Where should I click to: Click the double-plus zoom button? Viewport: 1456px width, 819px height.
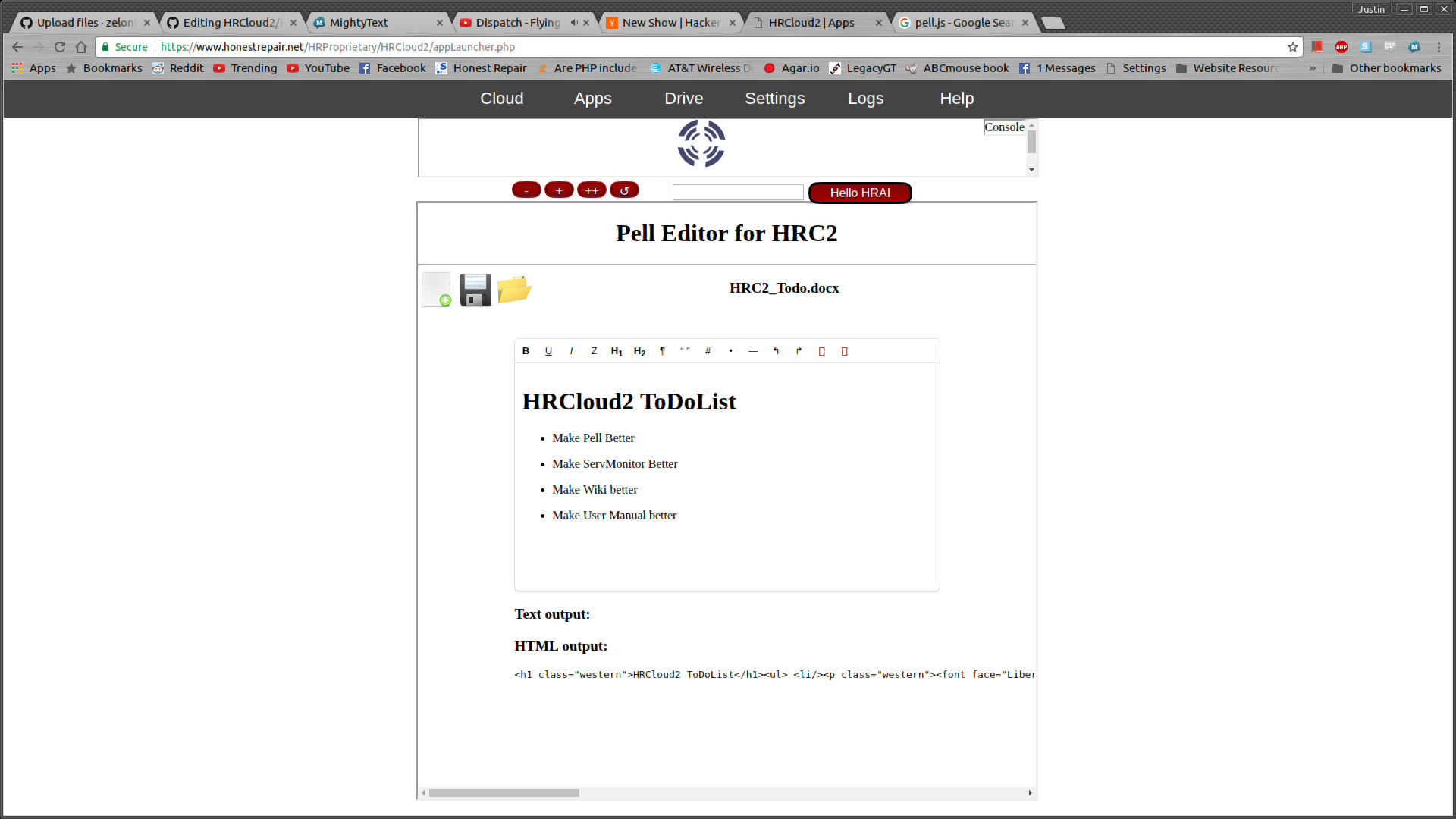(x=591, y=190)
